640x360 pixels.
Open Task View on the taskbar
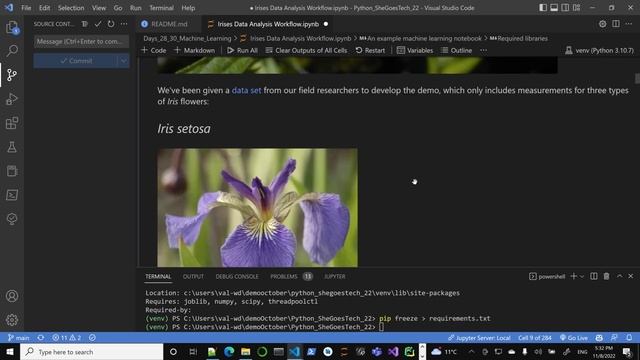pos(193,351)
